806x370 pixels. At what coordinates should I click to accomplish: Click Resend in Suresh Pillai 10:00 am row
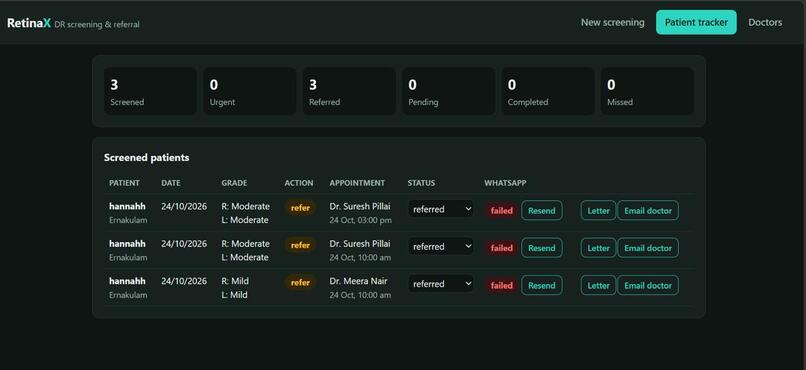tap(542, 248)
